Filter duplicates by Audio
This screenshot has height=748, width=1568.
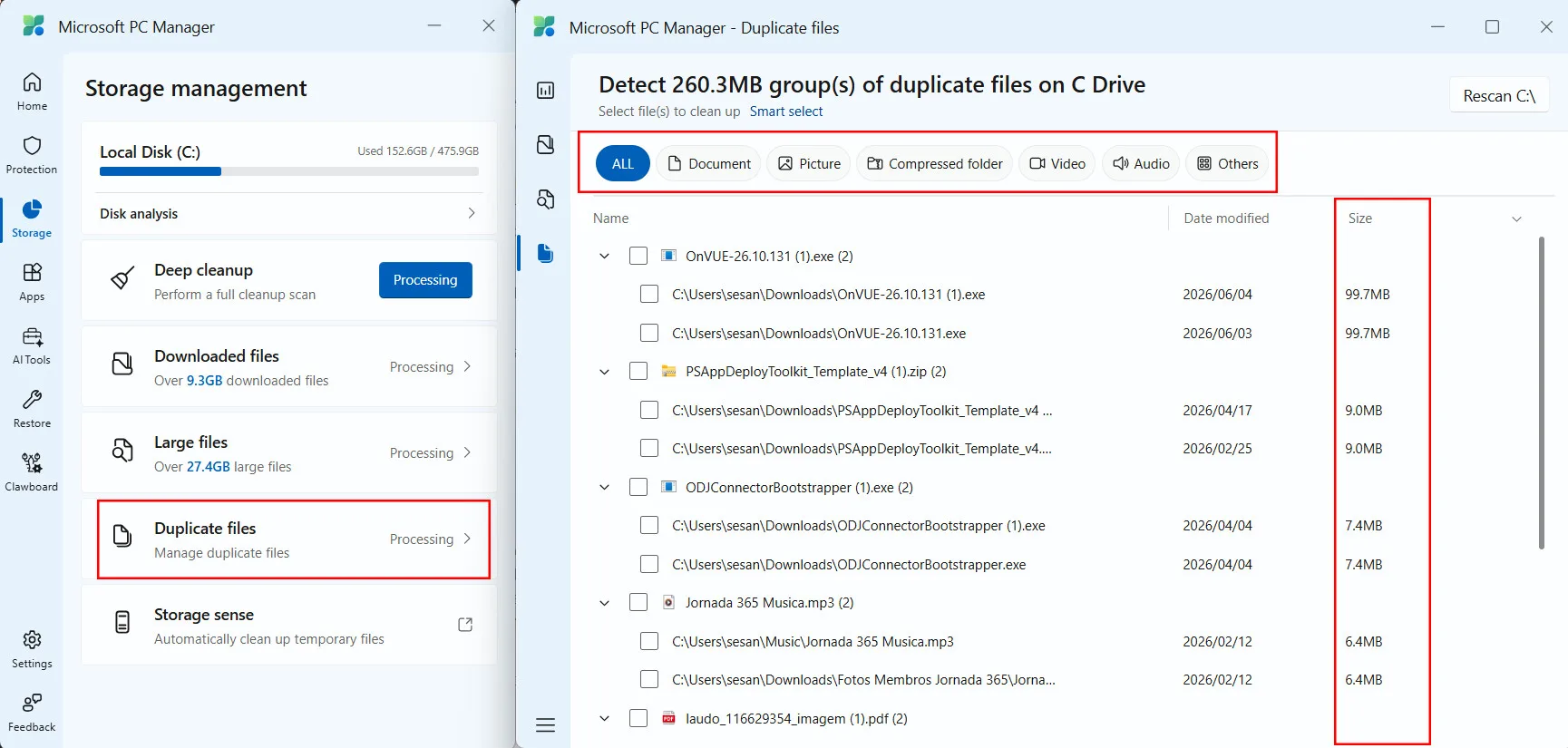[x=1141, y=163]
